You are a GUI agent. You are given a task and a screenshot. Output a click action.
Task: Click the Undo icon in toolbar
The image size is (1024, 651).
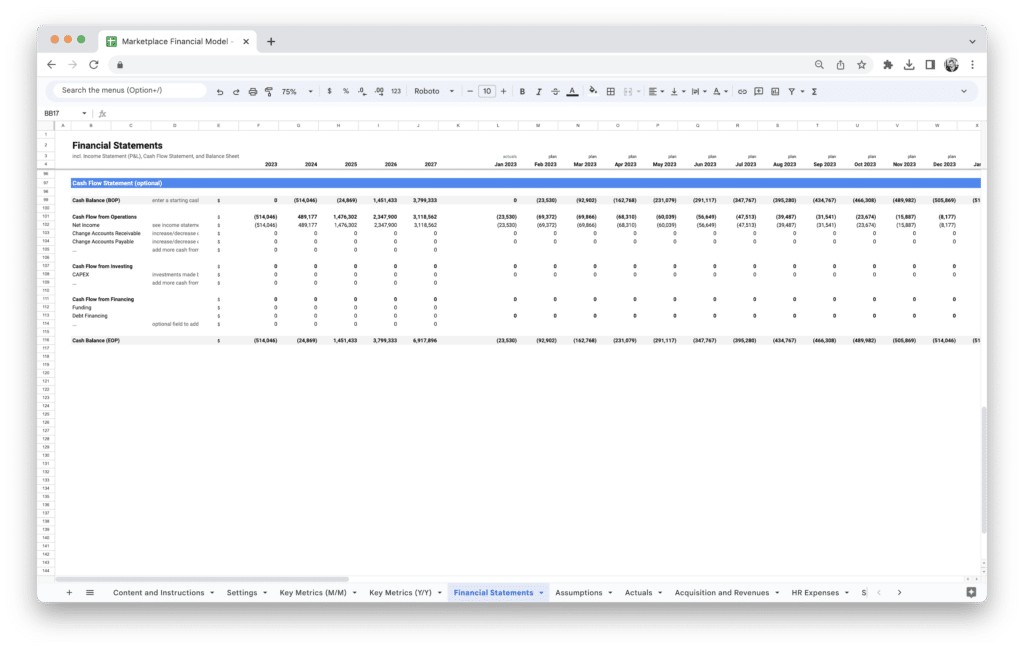[219, 91]
